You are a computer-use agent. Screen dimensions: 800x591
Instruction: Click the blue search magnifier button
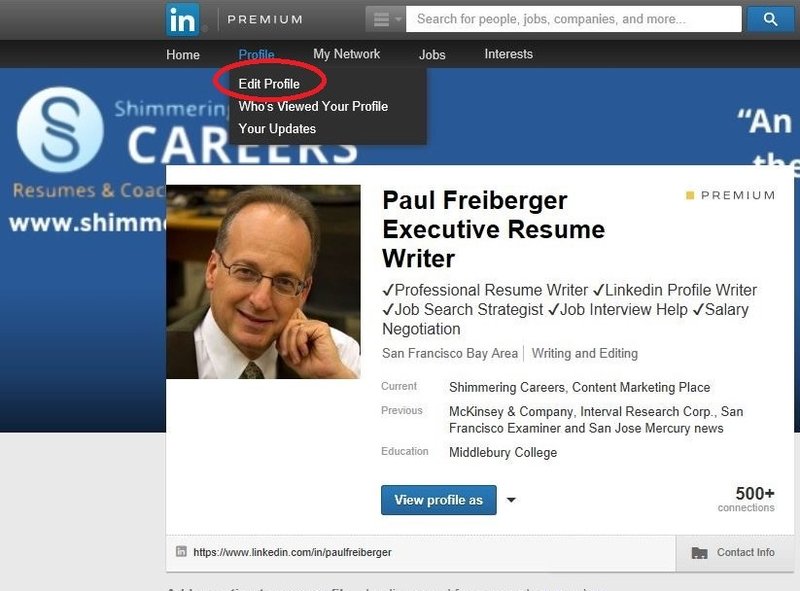click(770, 19)
